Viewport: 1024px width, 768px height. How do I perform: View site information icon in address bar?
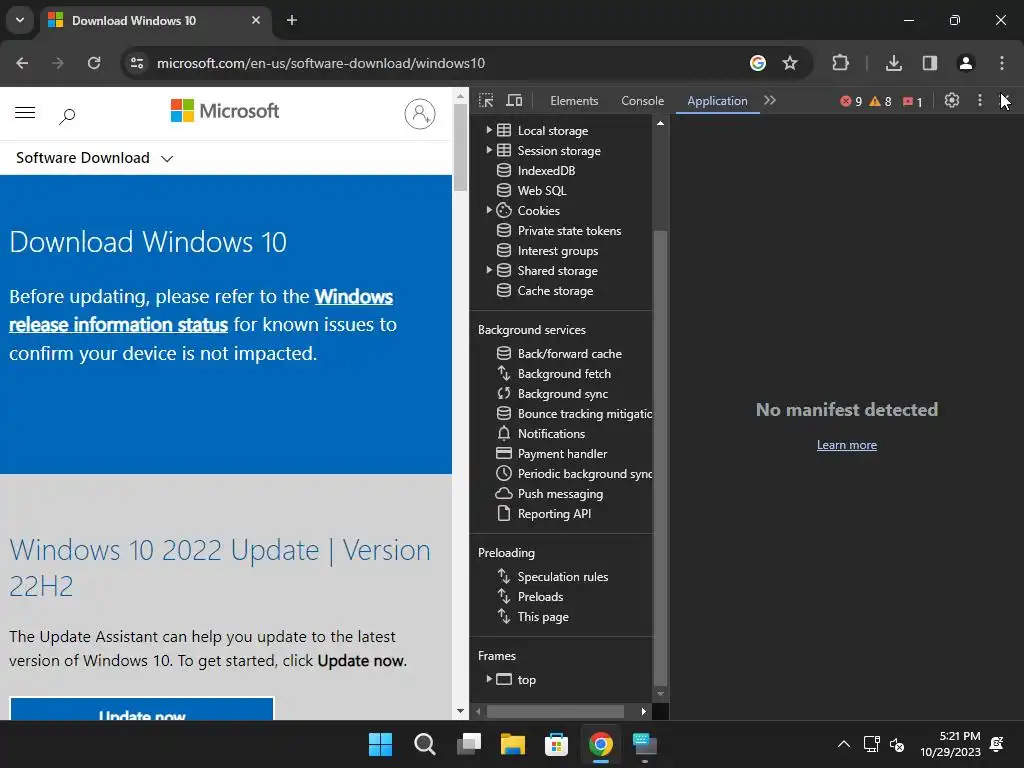tap(137, 63)
